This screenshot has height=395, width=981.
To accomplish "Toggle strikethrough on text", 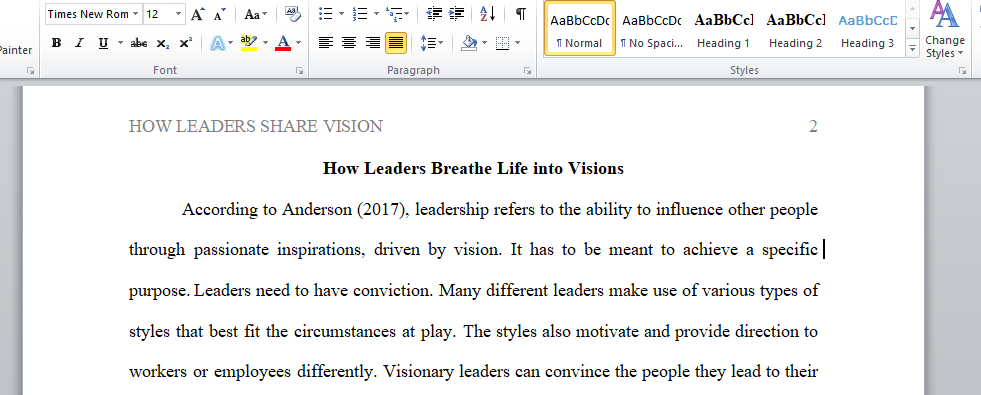I will point(139,43).
